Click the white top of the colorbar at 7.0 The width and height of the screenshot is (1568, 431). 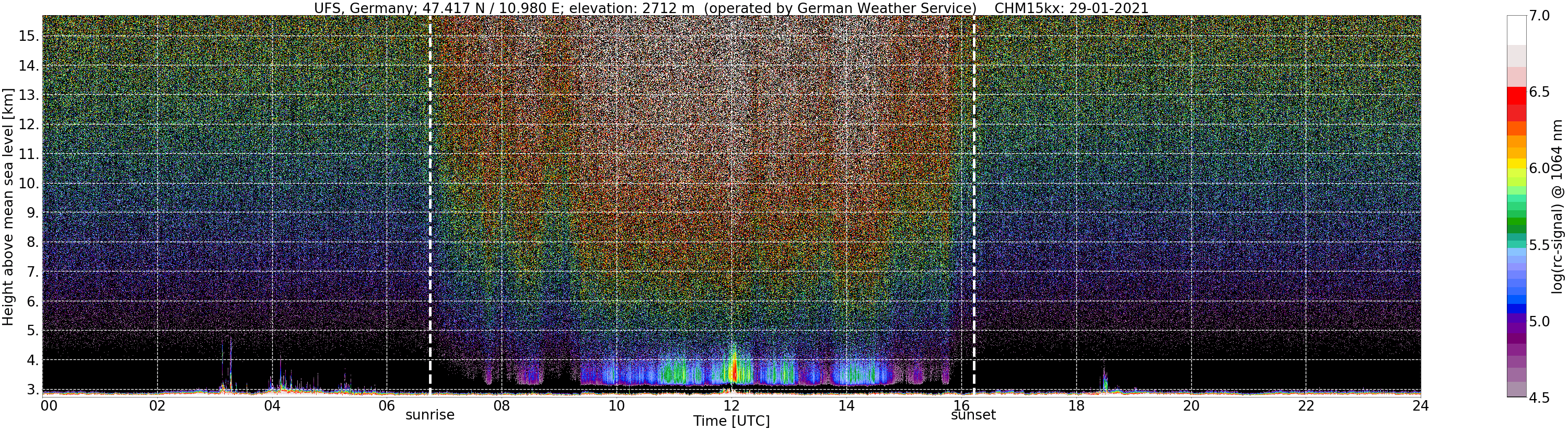tap(1516, 29)
